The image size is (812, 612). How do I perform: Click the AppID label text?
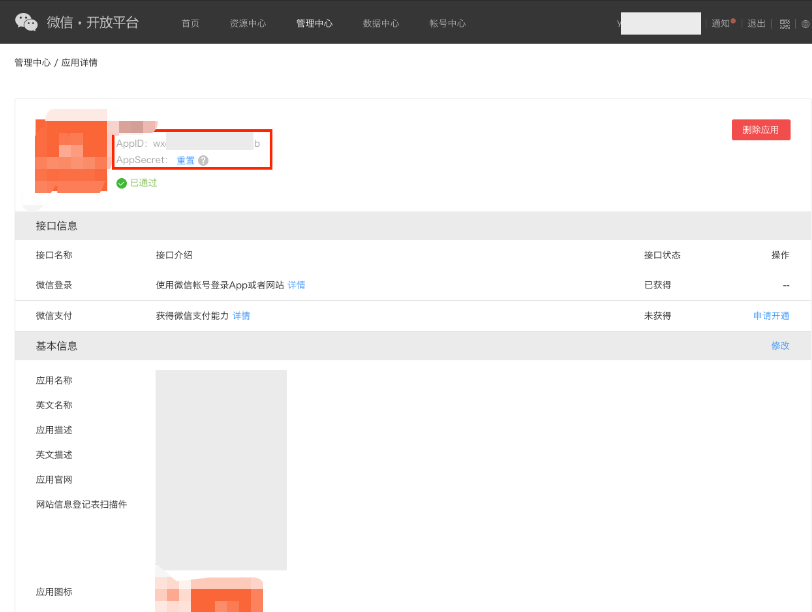(132, 143)
